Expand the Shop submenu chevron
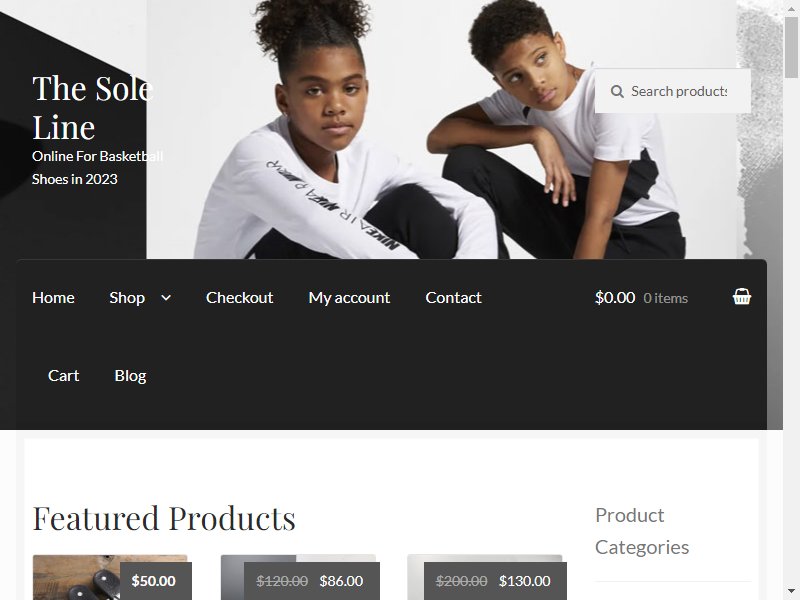Screen dimensions: 800x600 coord(166,297)
